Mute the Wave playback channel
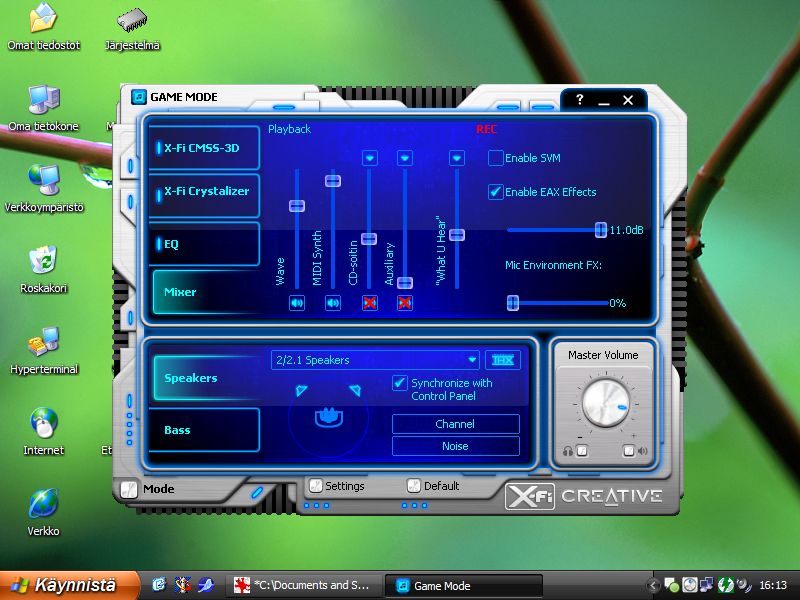 (297, 303)
